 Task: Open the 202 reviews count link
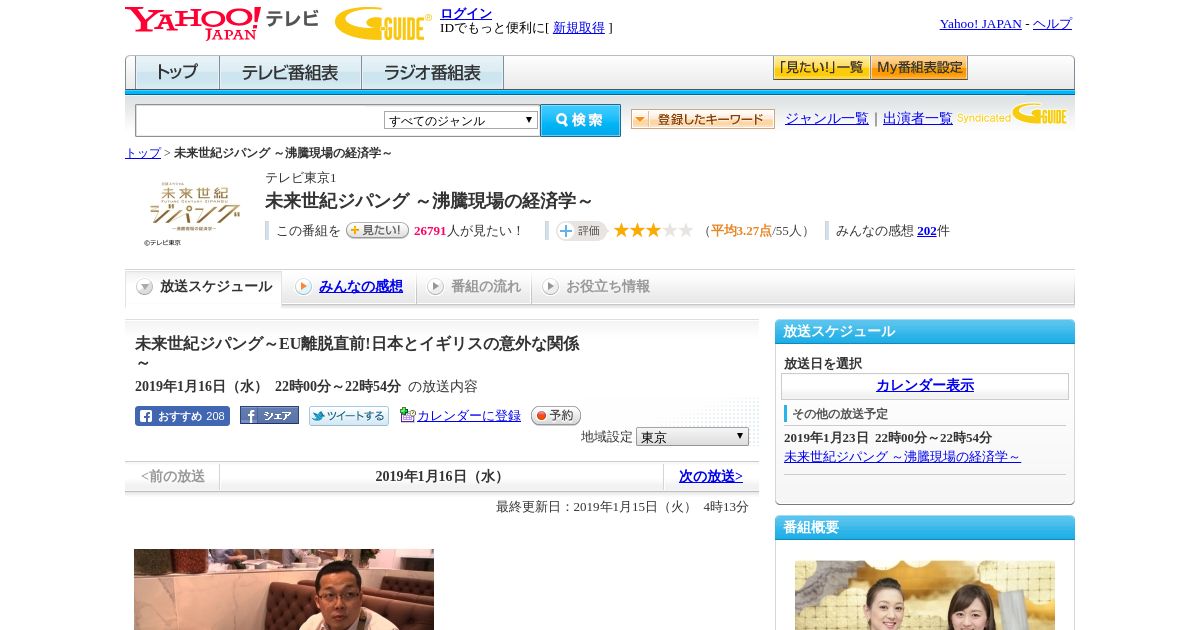927,231
